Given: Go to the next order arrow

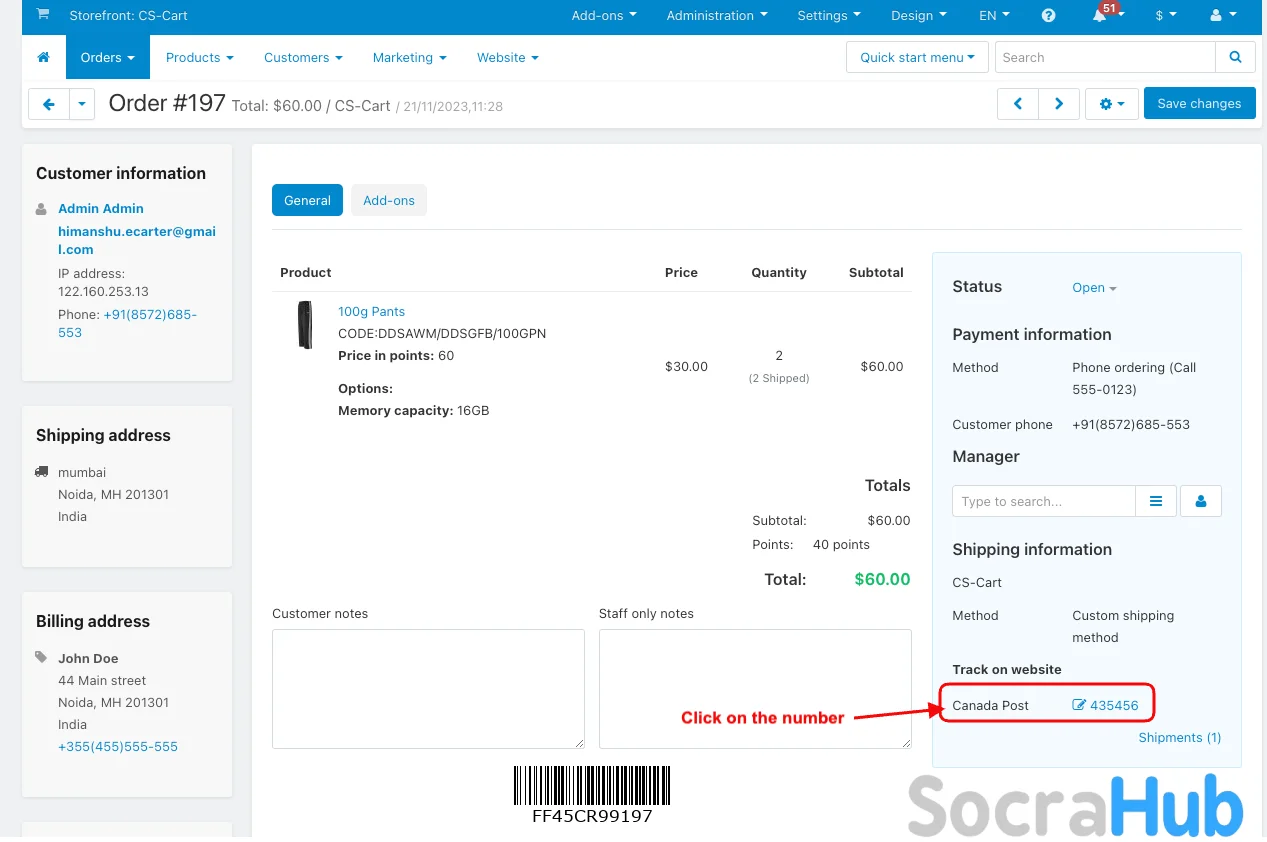Looking at the screenshot, I should [x=1058, y=104].
